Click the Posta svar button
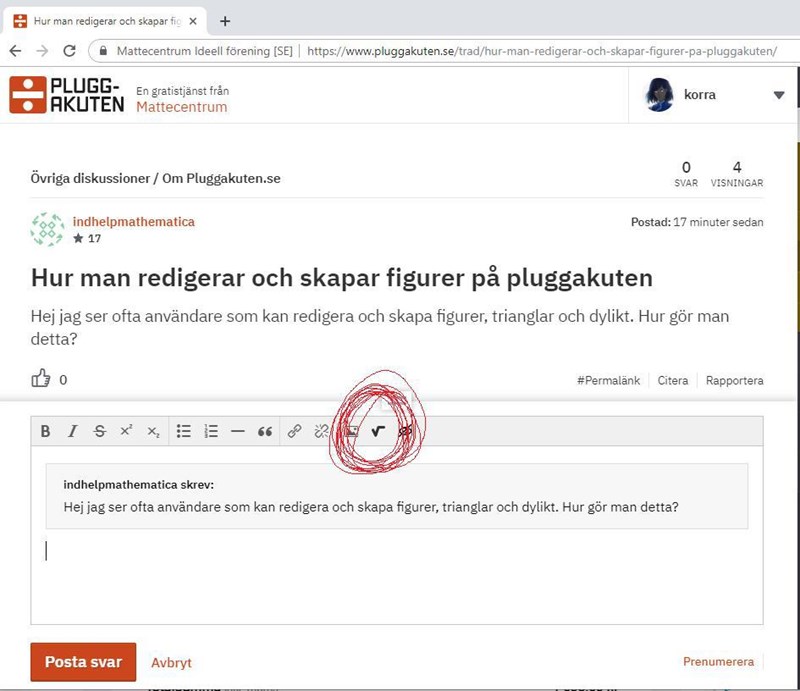 pos(83,662)
